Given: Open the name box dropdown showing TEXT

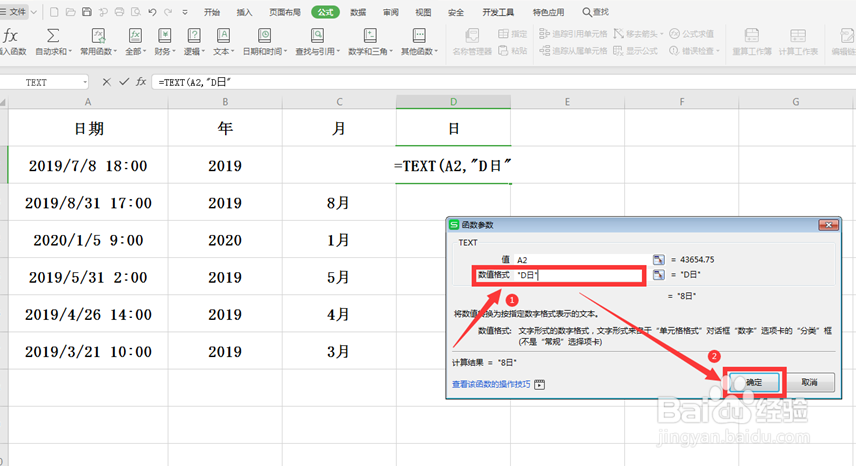Looking at the screenshot, I should [85, 82].
